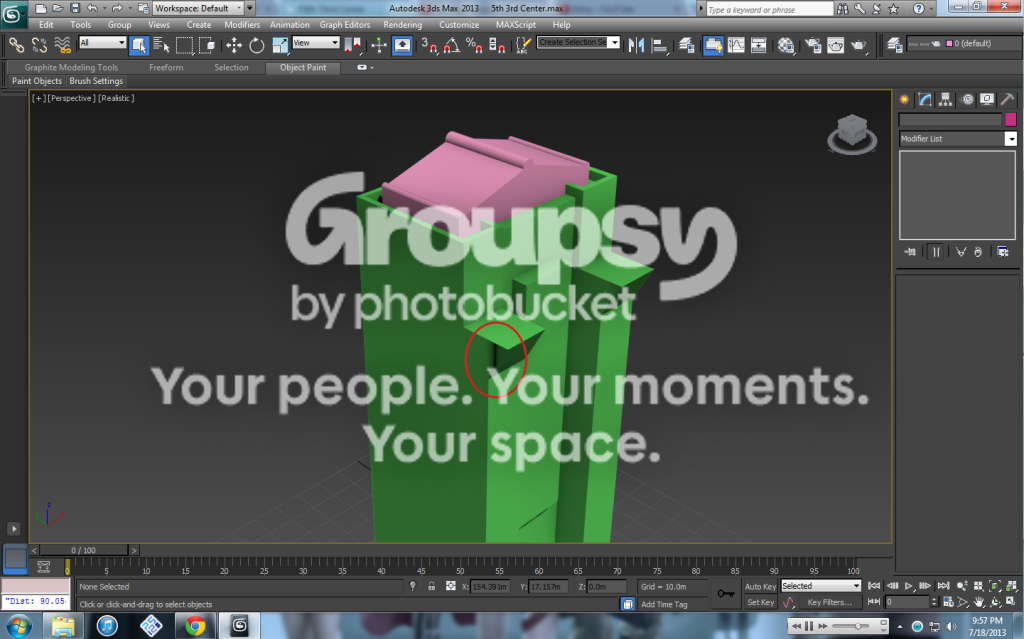This screenshot has width=1024, height=639.
Task: Switch to the Freeform ribbon tab
Action: 166,67
